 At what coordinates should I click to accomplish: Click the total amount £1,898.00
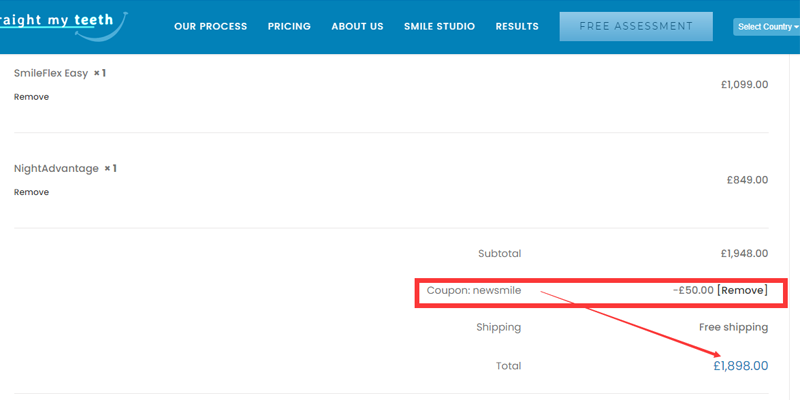tap(740, 366)
